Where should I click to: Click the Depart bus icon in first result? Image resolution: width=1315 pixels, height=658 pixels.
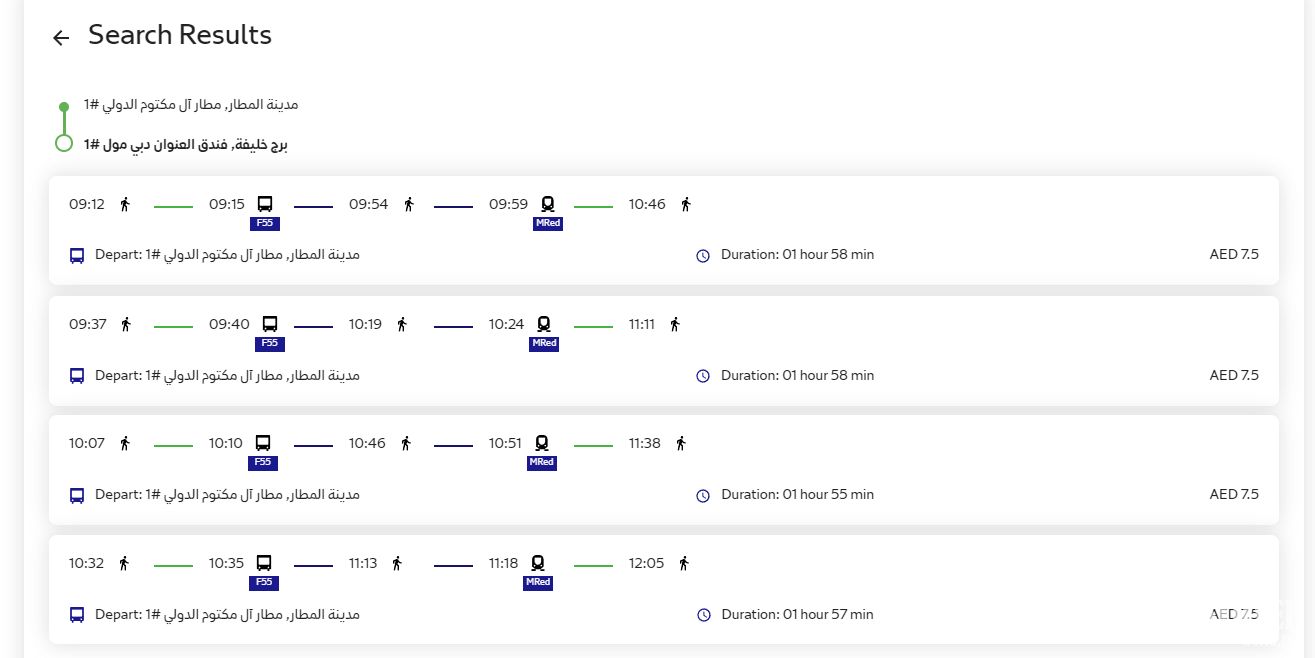[x=77, y=255]
